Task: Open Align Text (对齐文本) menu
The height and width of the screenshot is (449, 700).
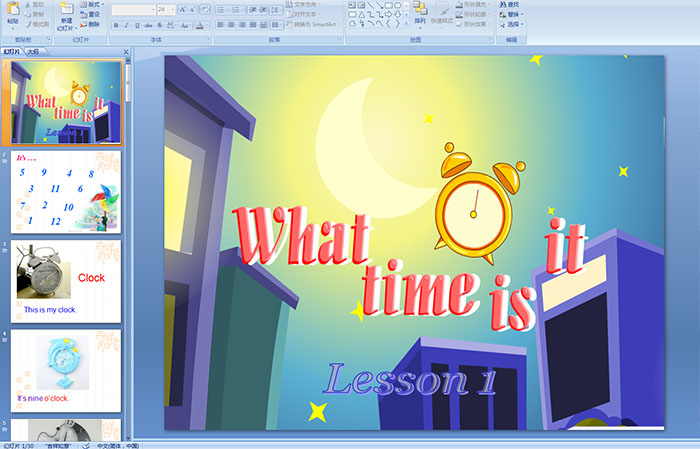Action: [302, 14]
